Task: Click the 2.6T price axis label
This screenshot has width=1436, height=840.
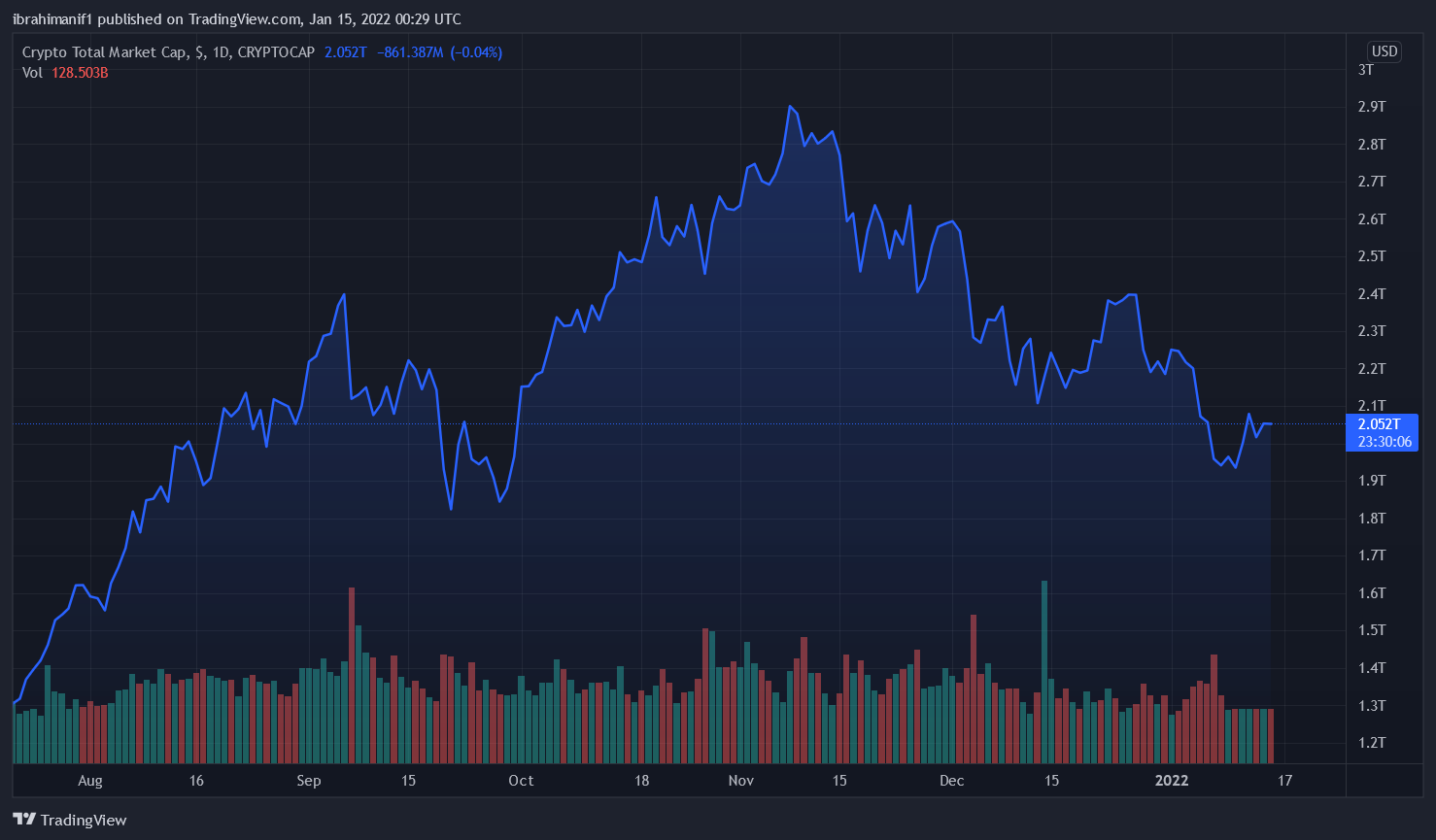Action: click(1372, 219)
